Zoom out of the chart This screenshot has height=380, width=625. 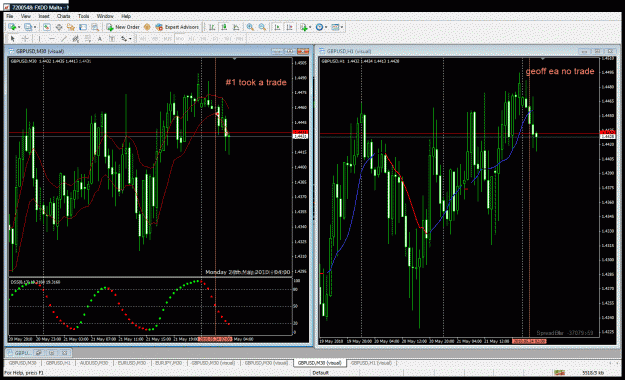click(x=262, y=27)
